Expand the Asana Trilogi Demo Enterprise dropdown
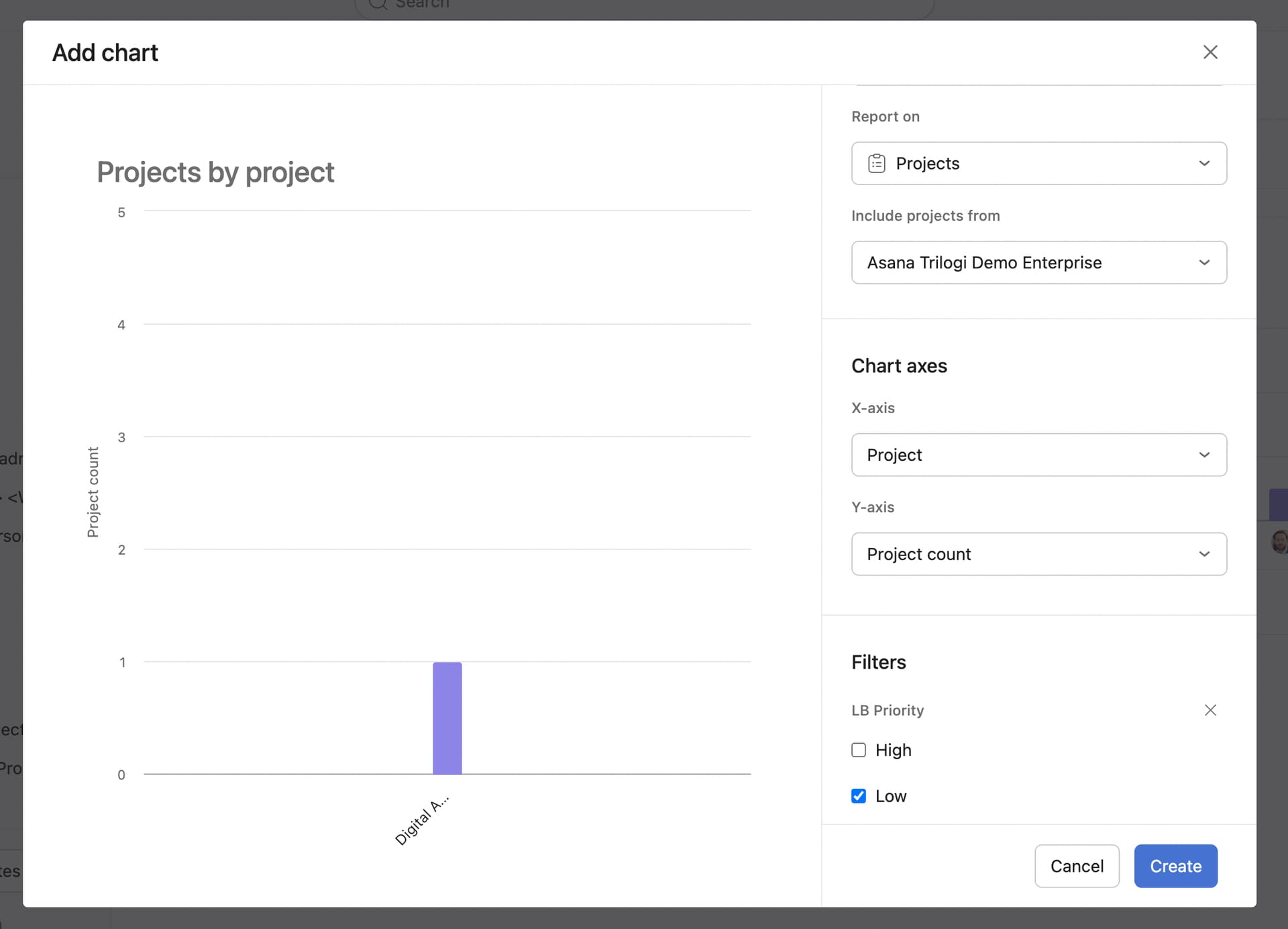Image resolution: width=1288 pixels, height=929 pixels. click(x=1038, y=262)
